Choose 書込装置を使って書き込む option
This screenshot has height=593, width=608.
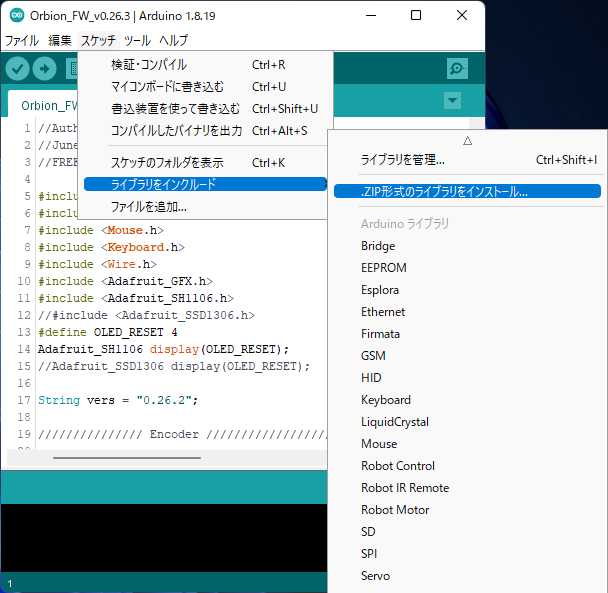[x=206, y=109]
